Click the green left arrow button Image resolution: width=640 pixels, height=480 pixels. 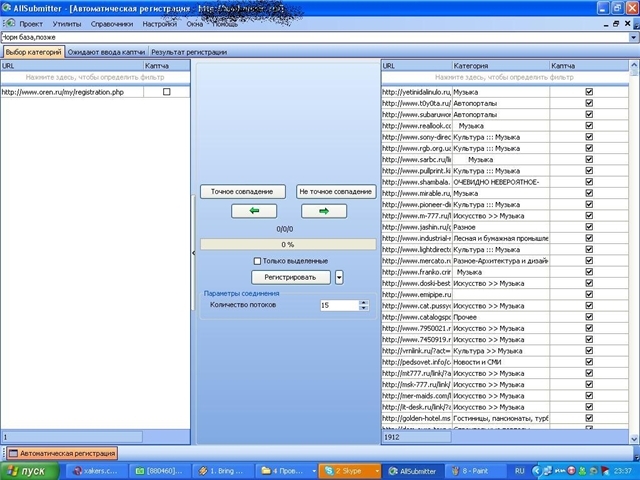[x=254, y=211]
